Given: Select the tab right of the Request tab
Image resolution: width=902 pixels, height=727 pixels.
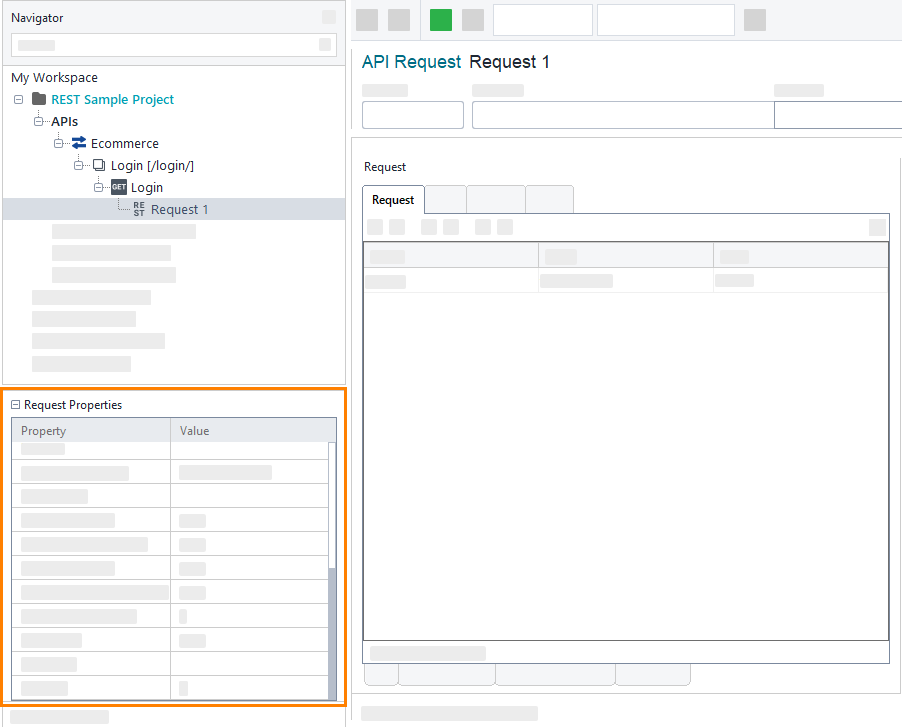Looking at the screenshot, I should (x=446, y=199).
